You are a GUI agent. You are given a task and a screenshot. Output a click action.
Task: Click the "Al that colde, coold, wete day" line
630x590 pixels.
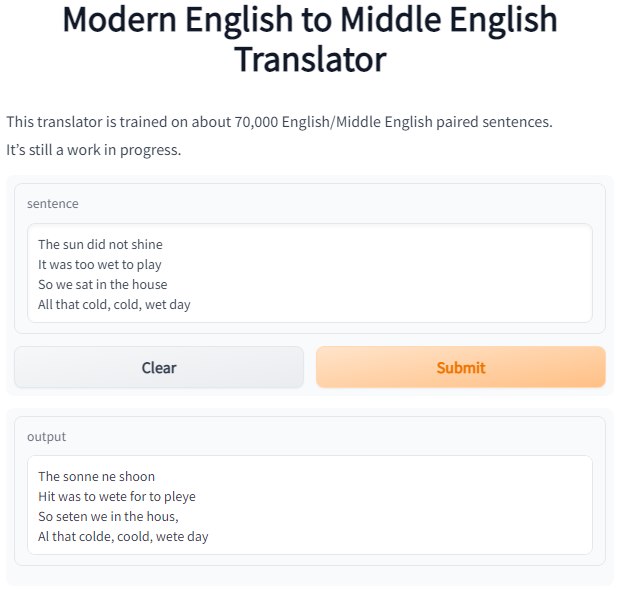pos(123,537)
